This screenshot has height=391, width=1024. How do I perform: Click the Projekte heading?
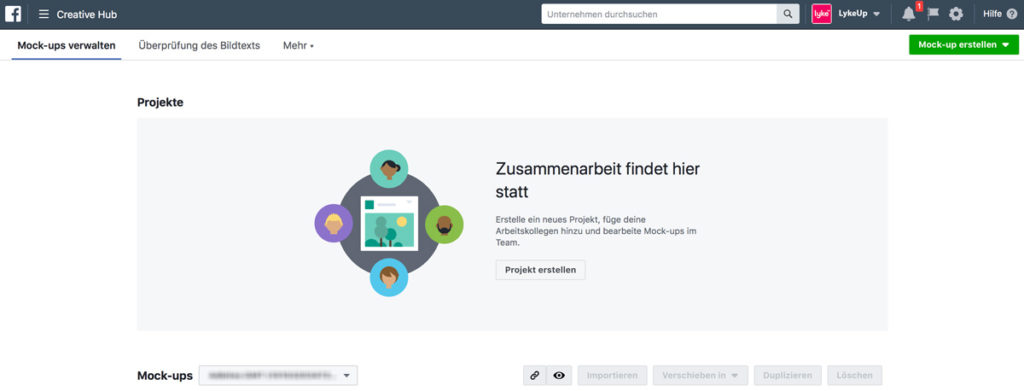tap(160, 102)
